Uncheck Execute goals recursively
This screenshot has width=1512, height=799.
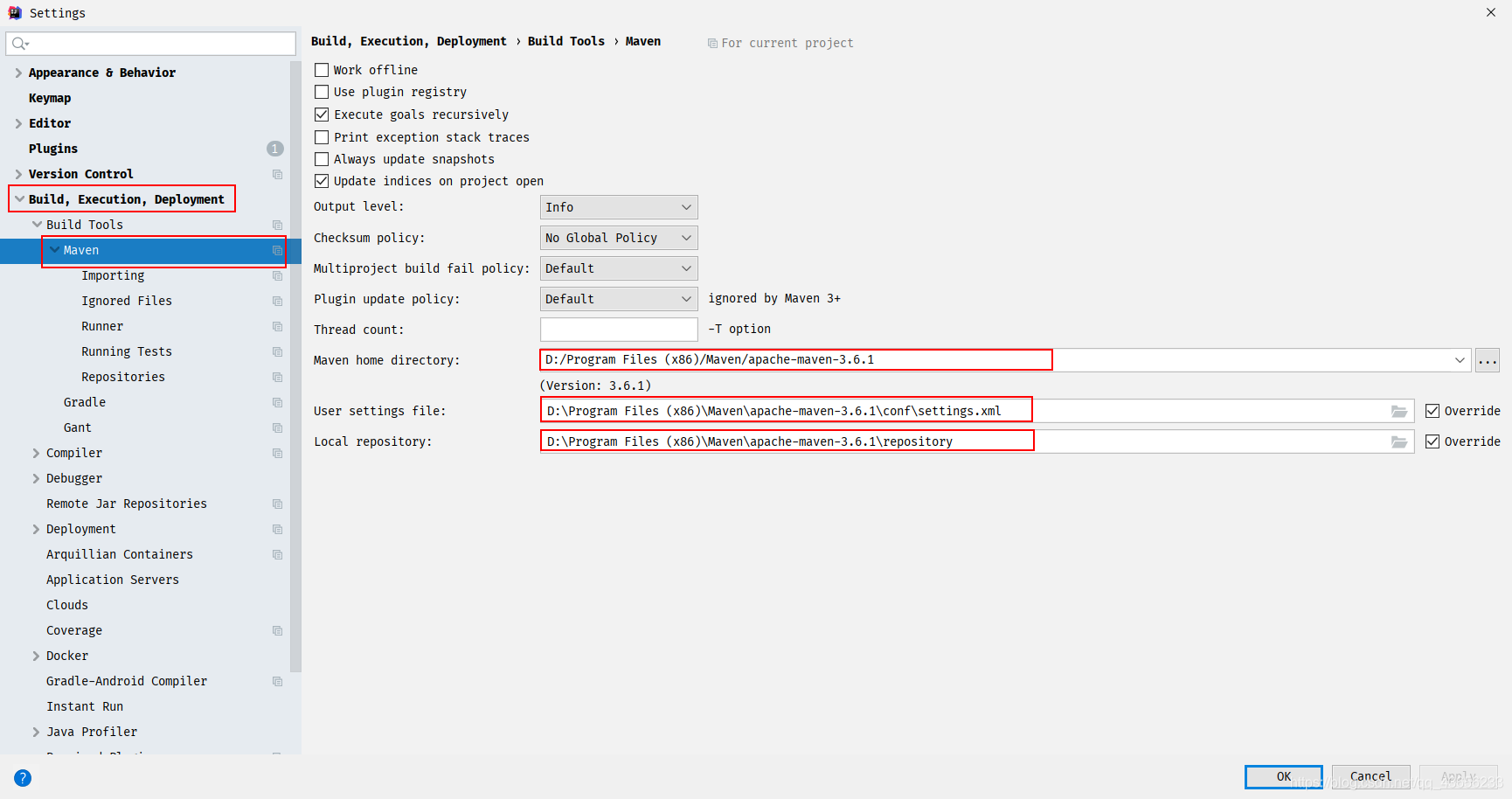pyautogui.click(x=322, y=115)
